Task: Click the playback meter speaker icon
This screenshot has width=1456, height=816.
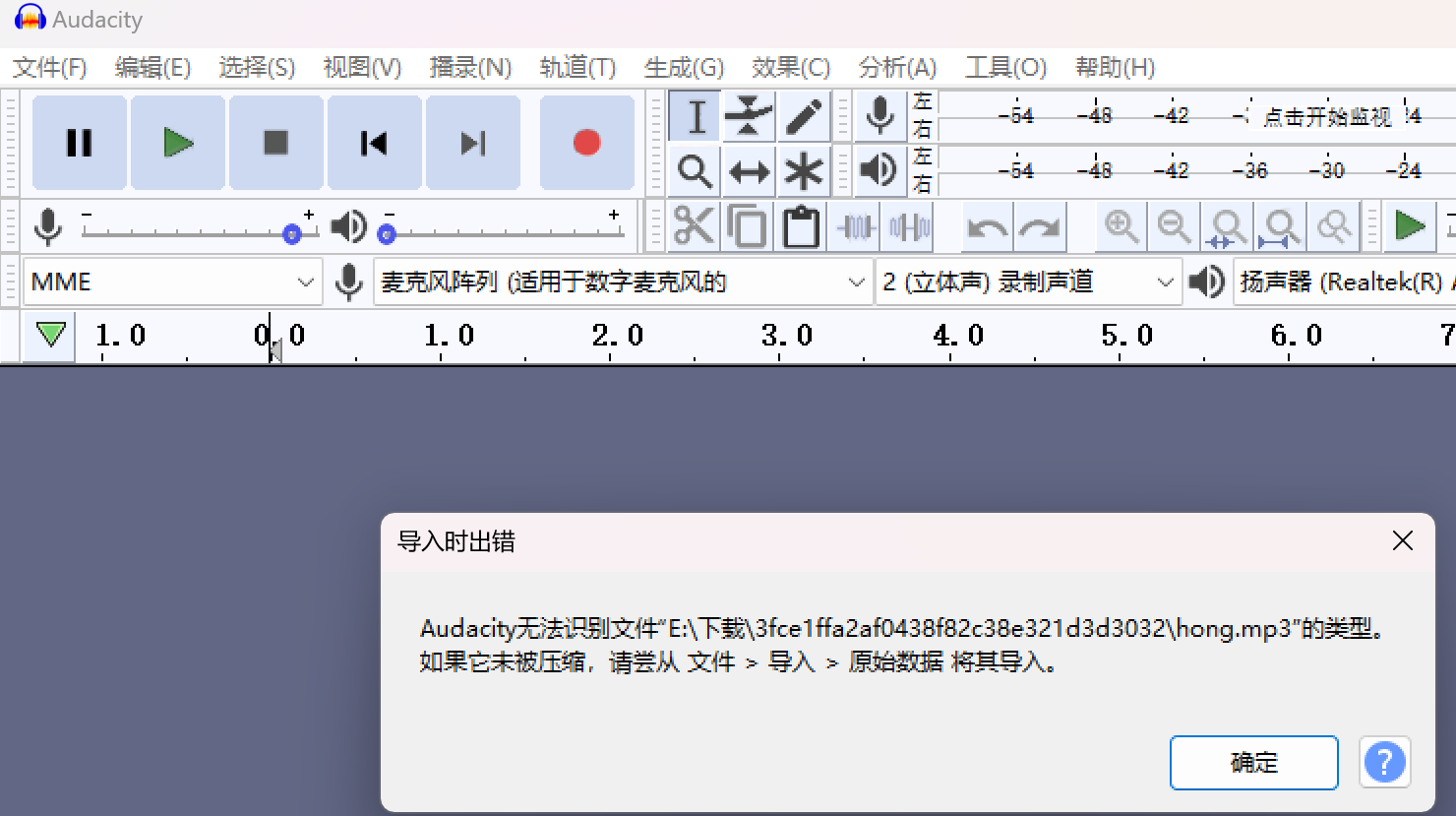Action: click(x=880, y=171)
